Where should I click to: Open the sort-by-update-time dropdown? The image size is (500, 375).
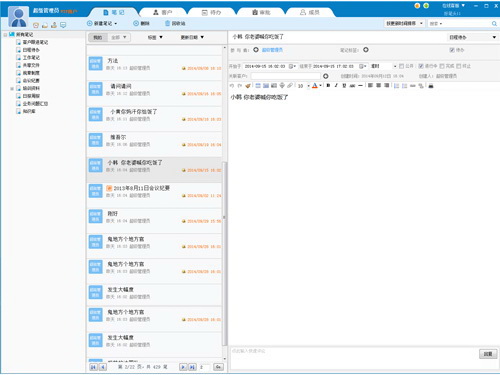[x=404, y=23]
